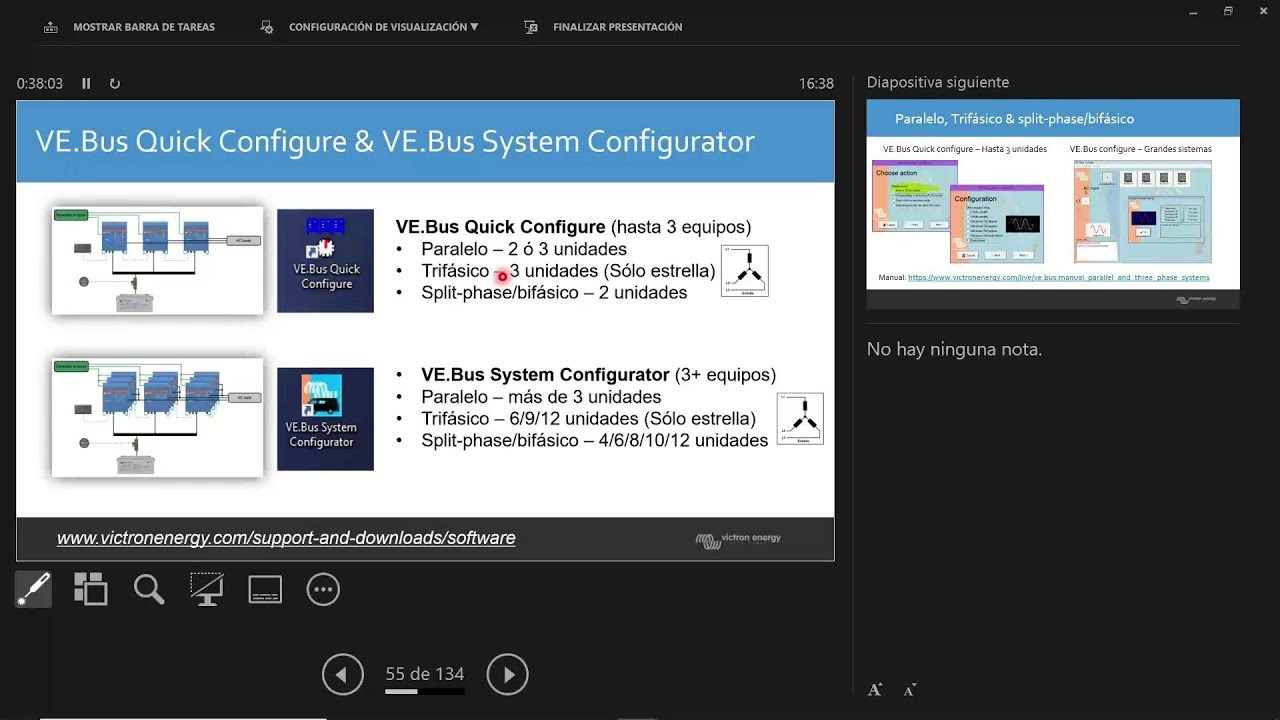The image size is (1280, 720).
Task: Close the presenter view window
Action: pyautogui.click(x=1264, y=11)
